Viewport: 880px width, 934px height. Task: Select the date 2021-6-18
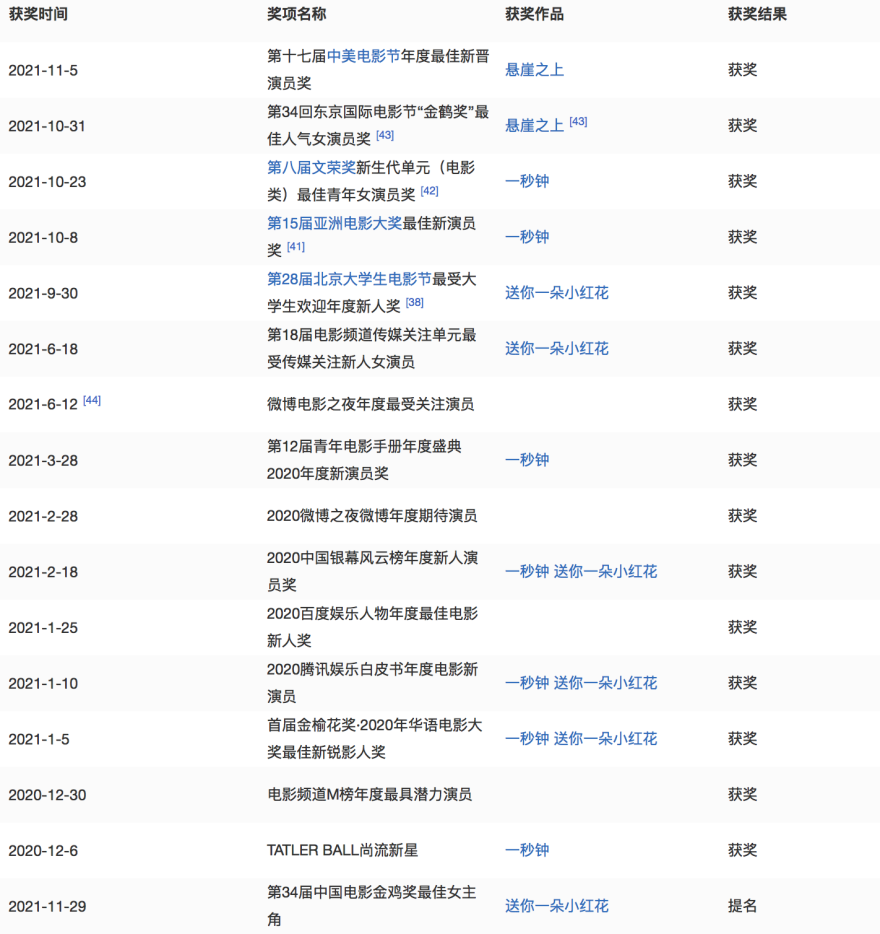coord(43,349)
